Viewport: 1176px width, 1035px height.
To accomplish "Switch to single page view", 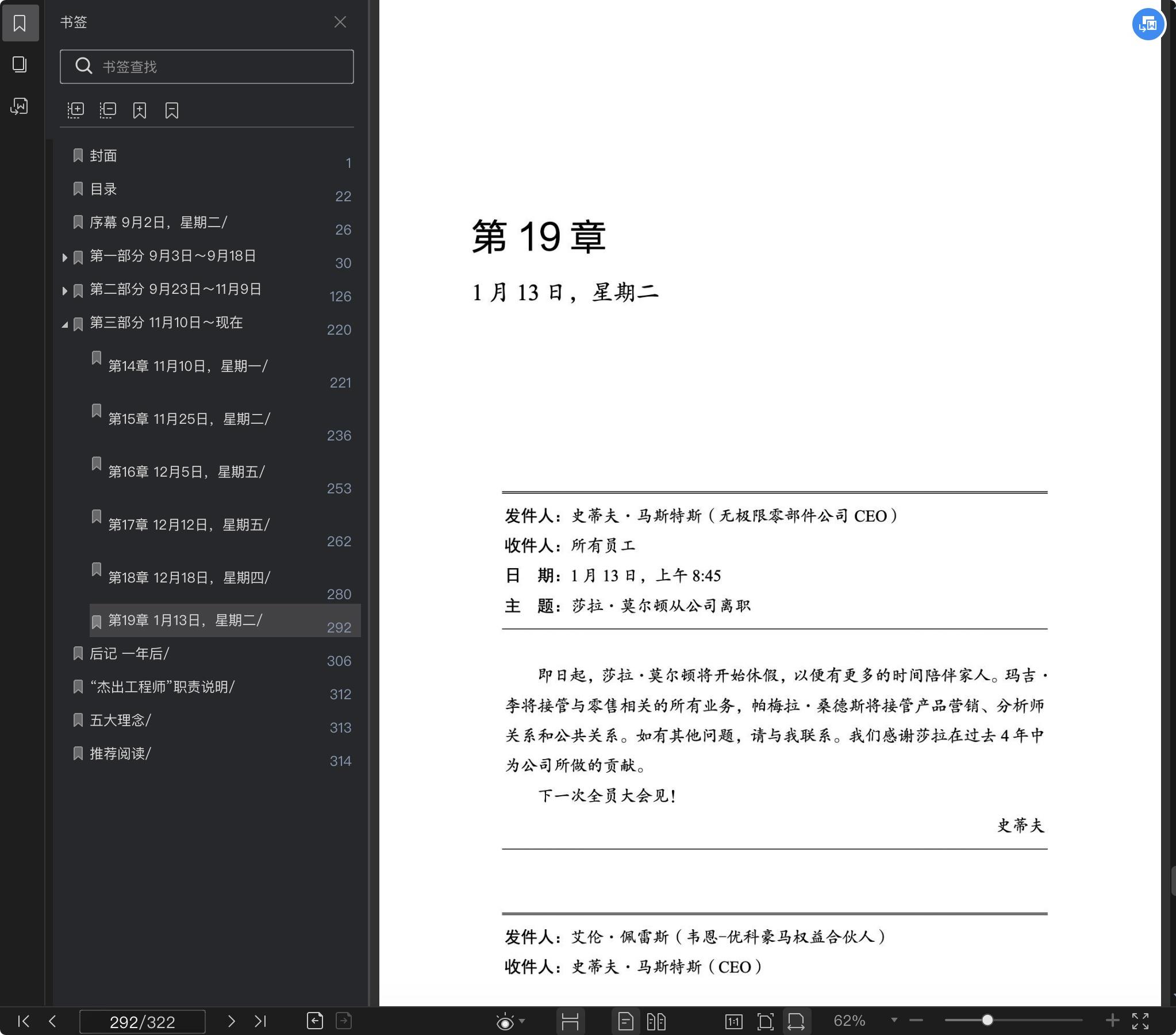I will click(625, 1022).
